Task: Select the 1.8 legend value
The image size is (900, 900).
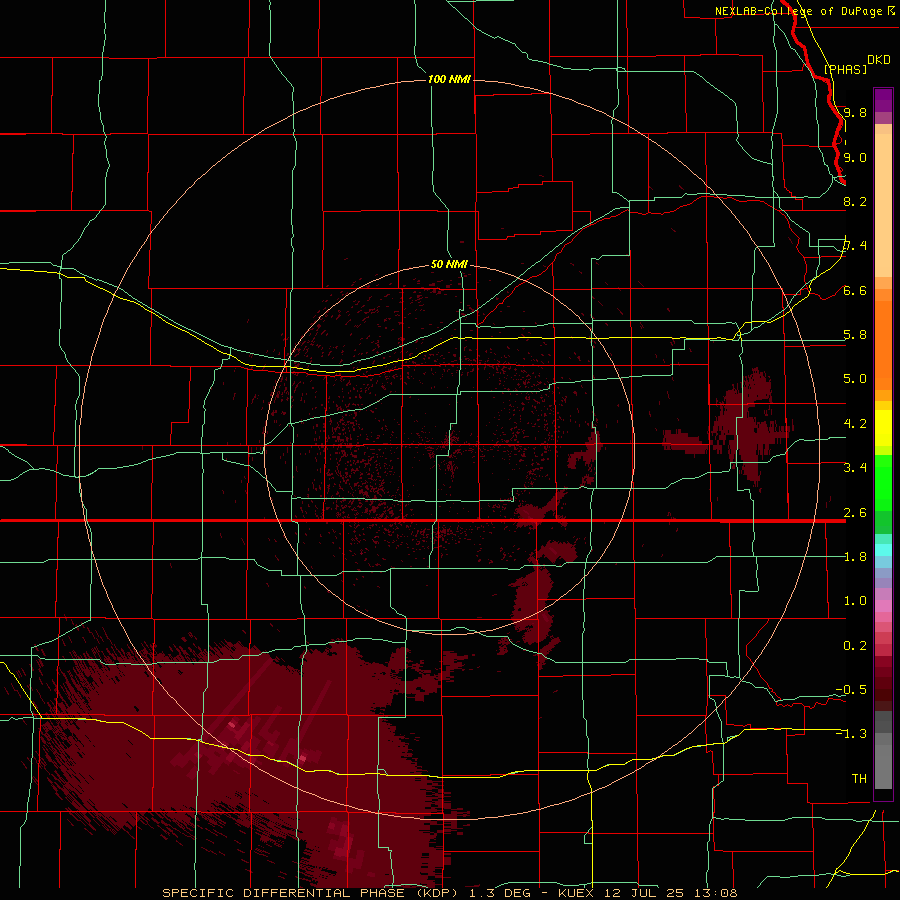Action: coord(855,557)
